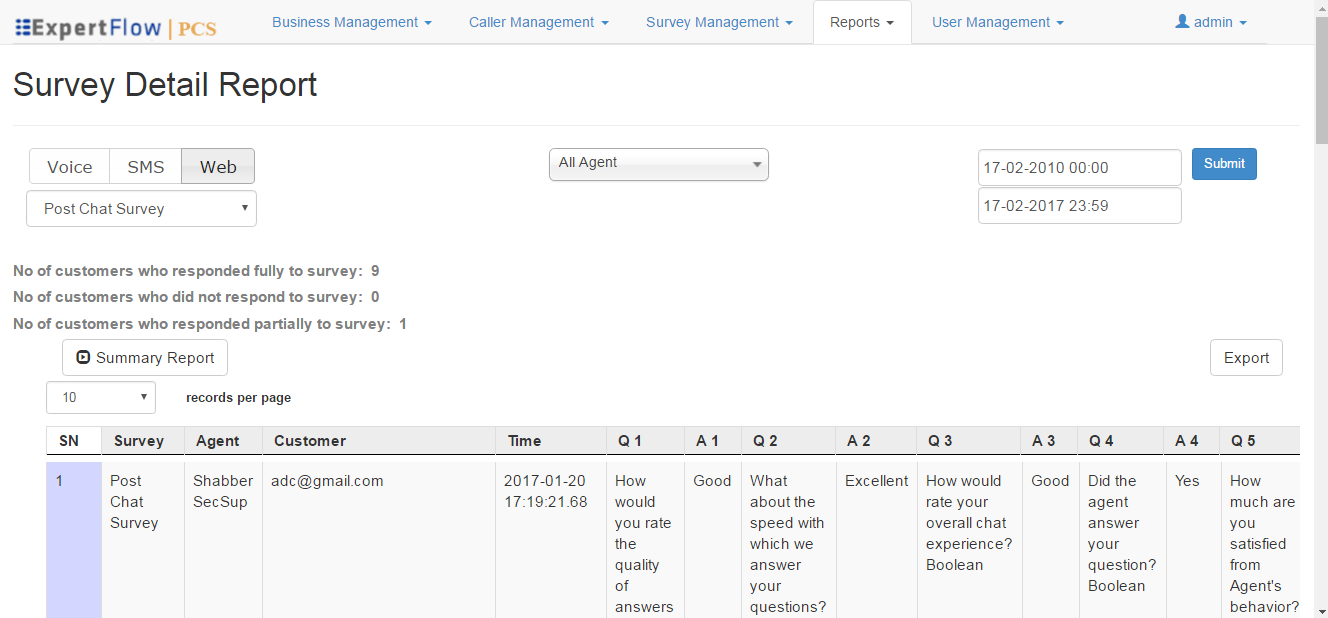Click the ExpertFlow logo icon
Viewport: 1328px width, 618px height.
pos(25,26)
